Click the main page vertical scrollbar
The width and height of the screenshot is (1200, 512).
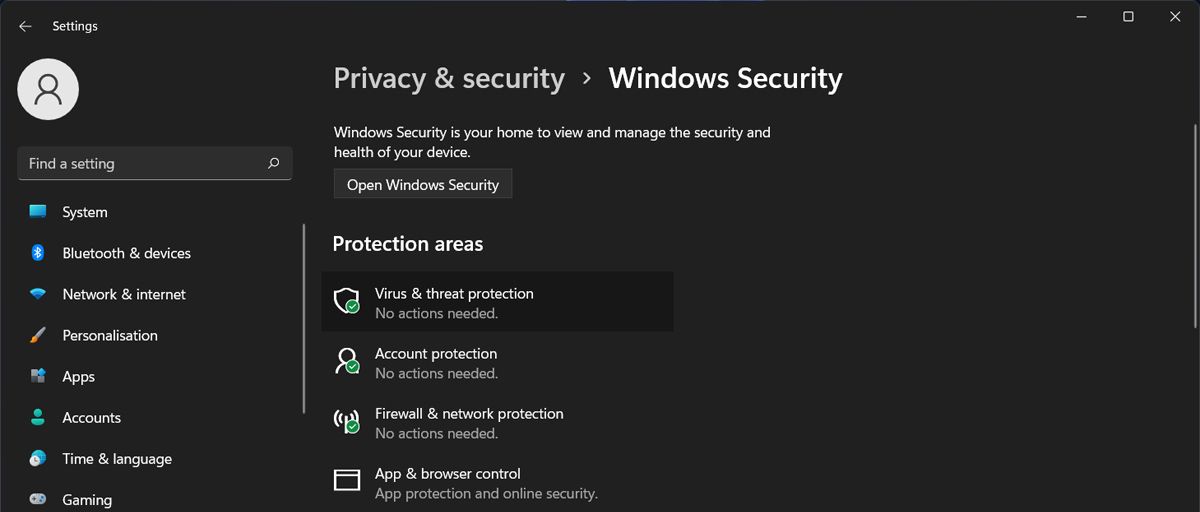pos(1195,225)
